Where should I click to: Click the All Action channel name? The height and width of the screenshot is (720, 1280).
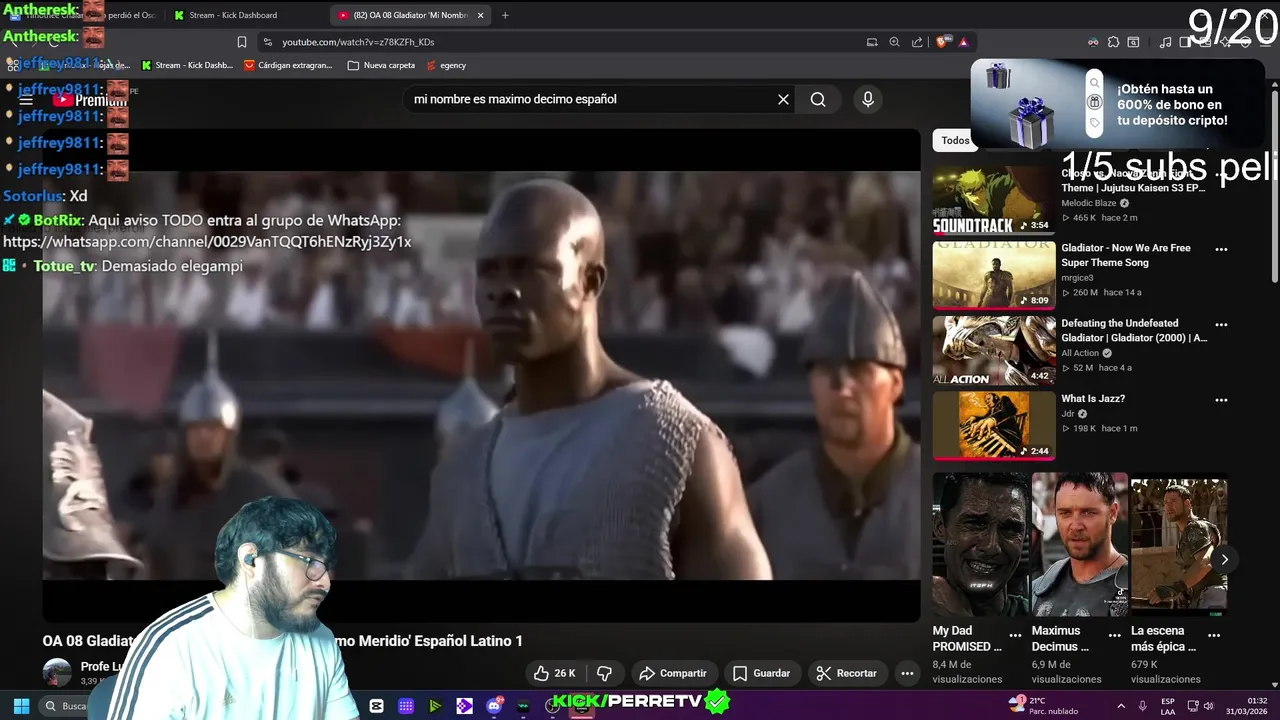tap(1079, 353)
